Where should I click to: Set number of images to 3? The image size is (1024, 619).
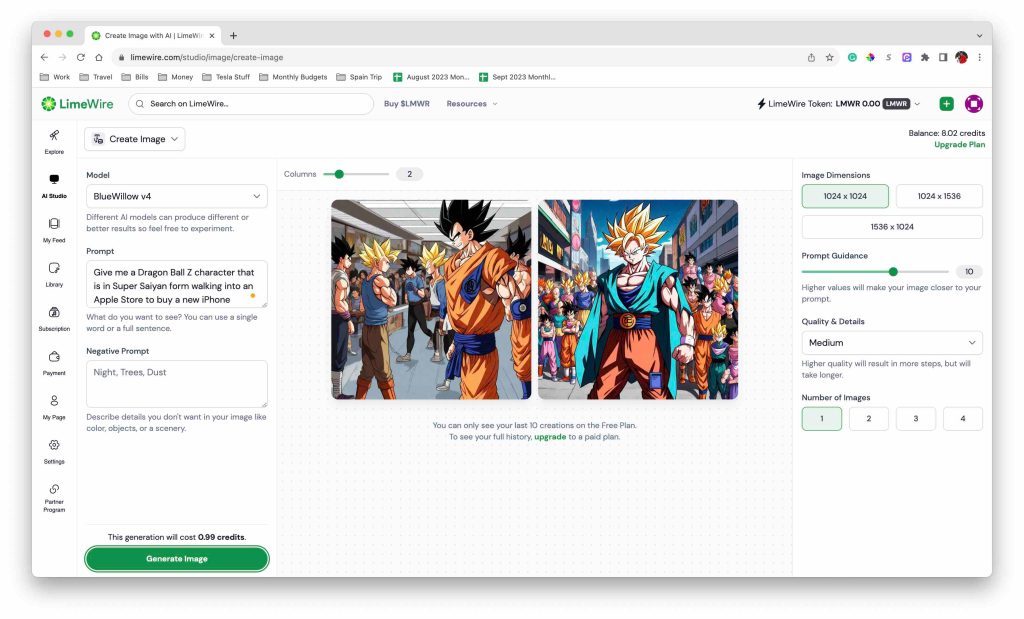click(x=916, y=419)
